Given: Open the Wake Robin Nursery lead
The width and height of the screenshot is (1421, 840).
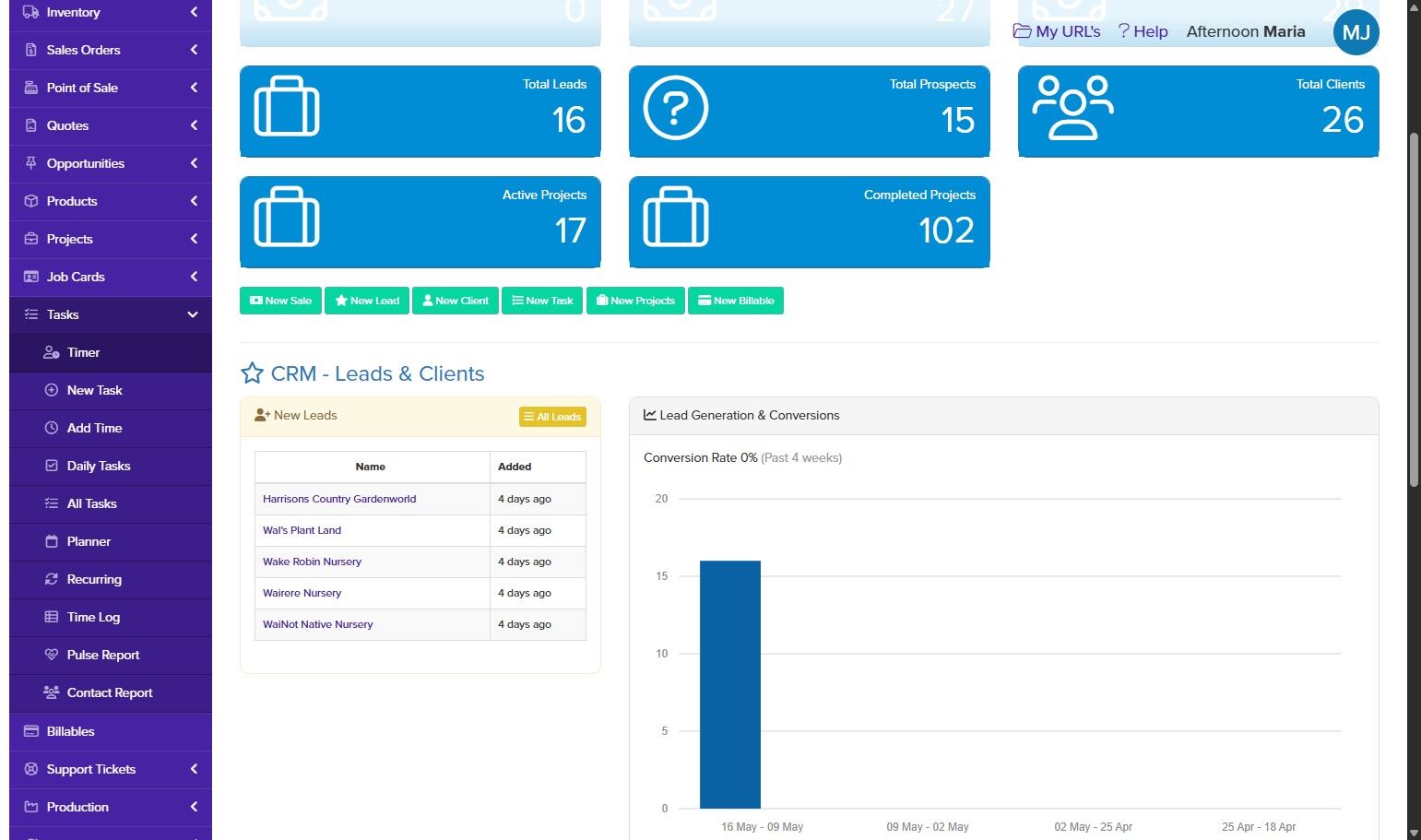Looking at the screenshot, I should (x=312, y=562).
